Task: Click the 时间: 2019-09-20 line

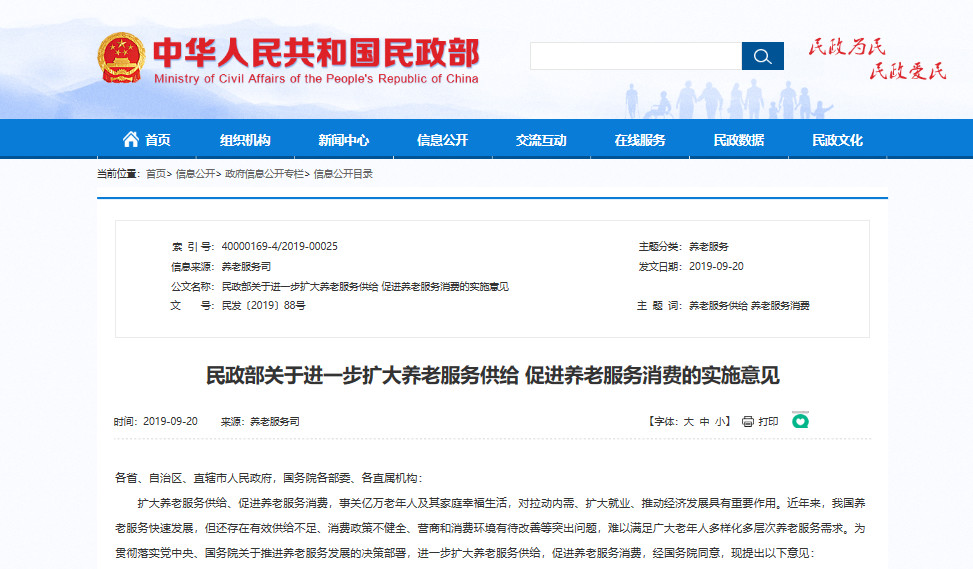Action: (155, 421)
